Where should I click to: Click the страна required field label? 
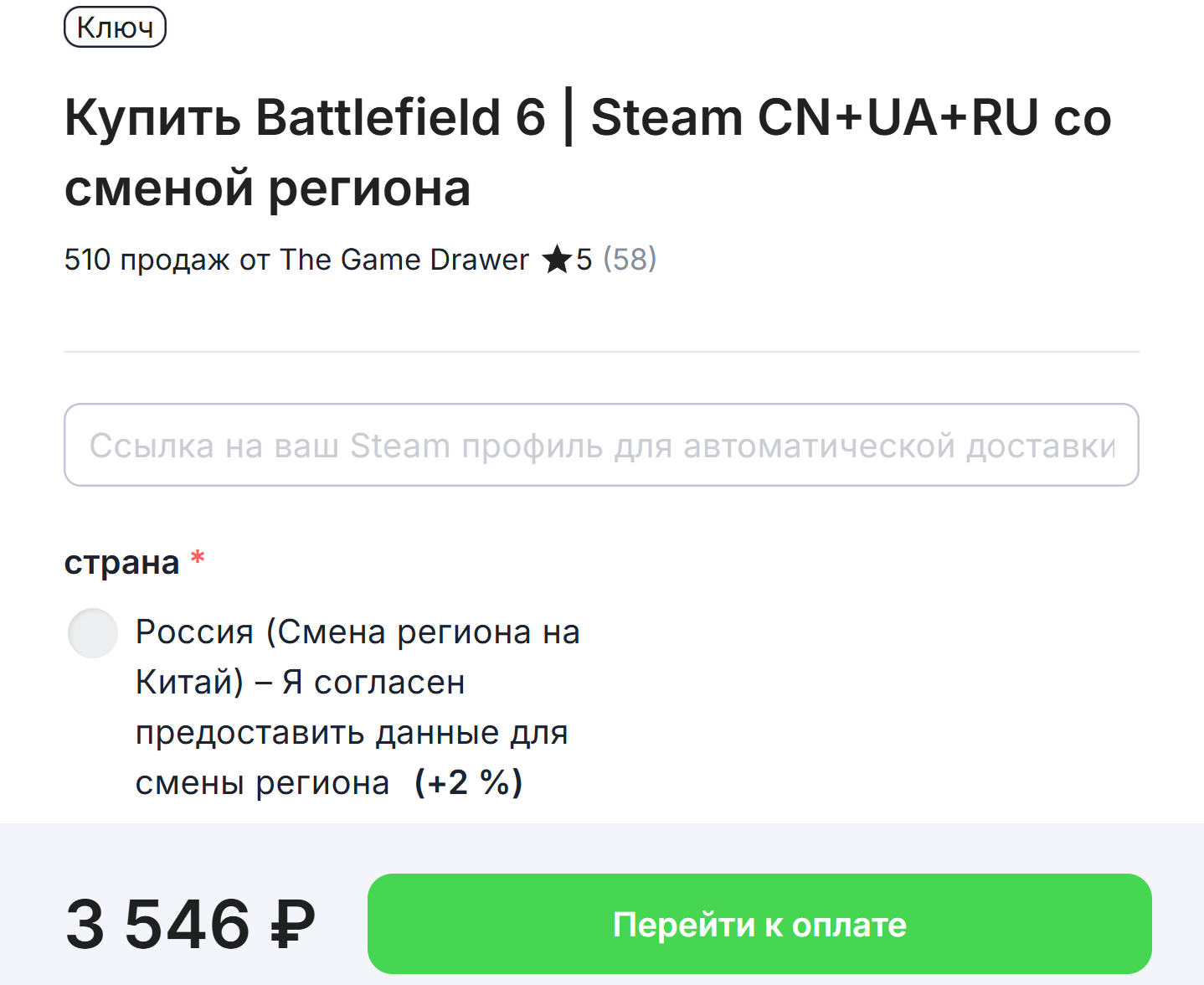(x=124, y=561)
